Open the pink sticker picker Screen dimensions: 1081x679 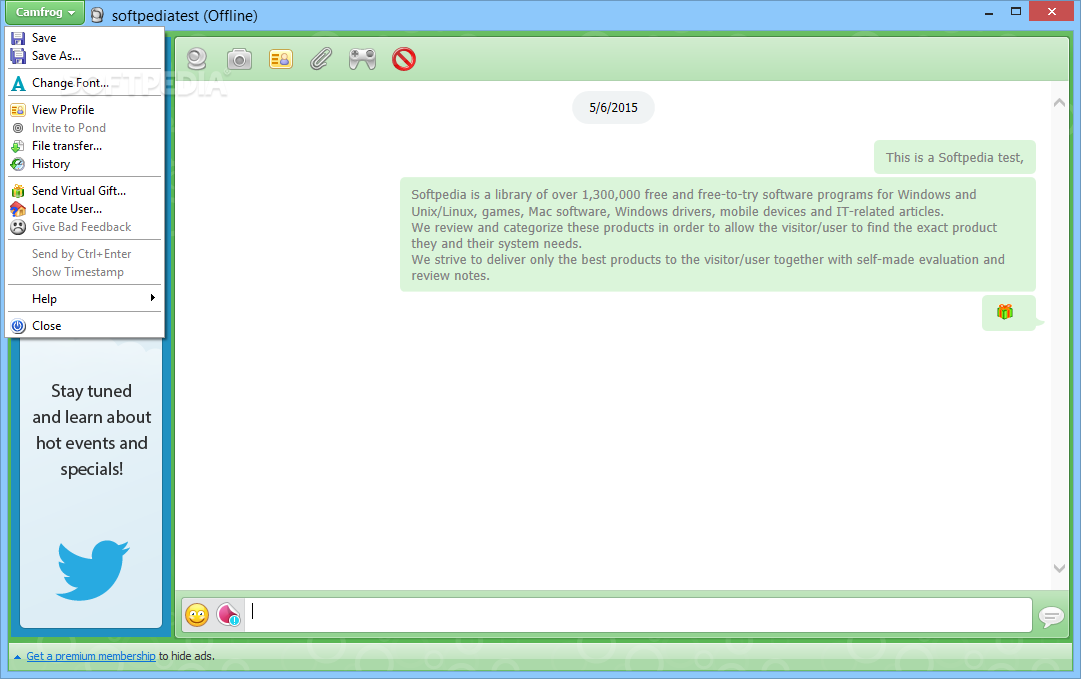point(228,614)
